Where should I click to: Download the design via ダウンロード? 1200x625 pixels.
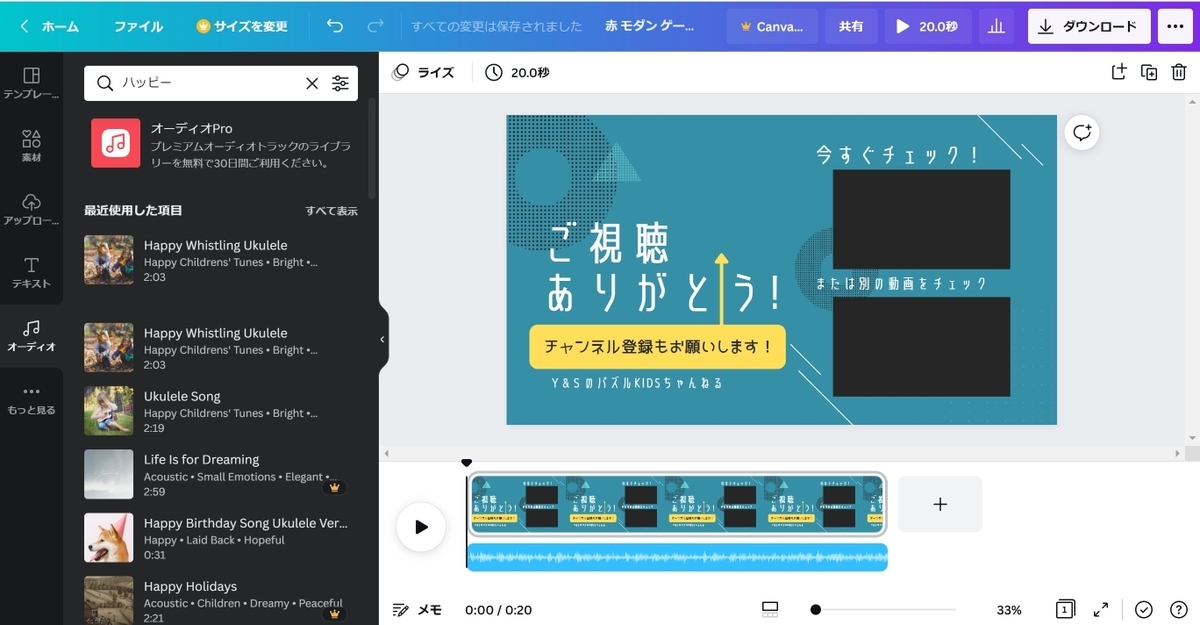tap(1088, 27)
